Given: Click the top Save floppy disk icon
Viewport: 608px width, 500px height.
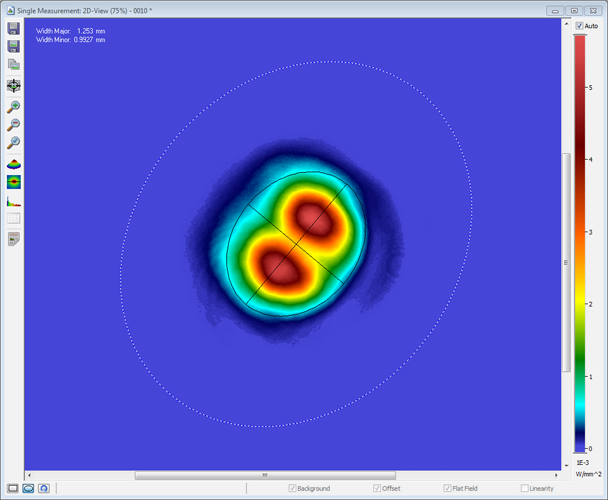Looking at the screenshot, I should click(14, 28).
